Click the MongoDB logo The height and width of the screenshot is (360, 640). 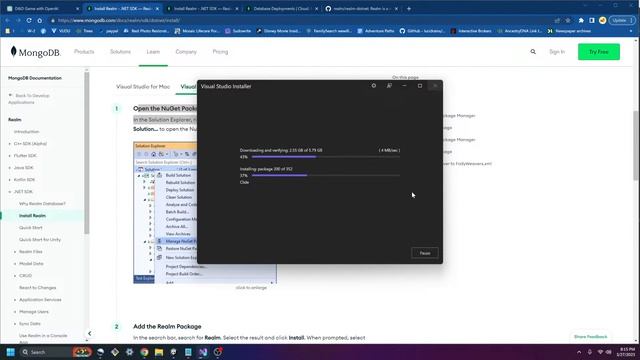pyautogui.click(x=36, y=52)
